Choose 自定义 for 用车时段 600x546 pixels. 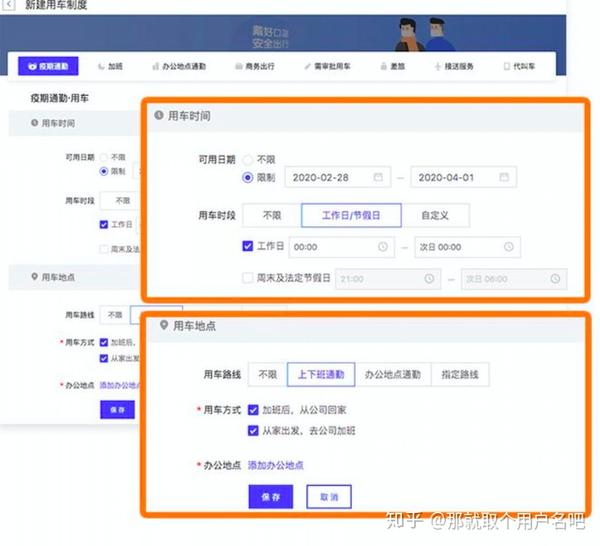[435, 215]
